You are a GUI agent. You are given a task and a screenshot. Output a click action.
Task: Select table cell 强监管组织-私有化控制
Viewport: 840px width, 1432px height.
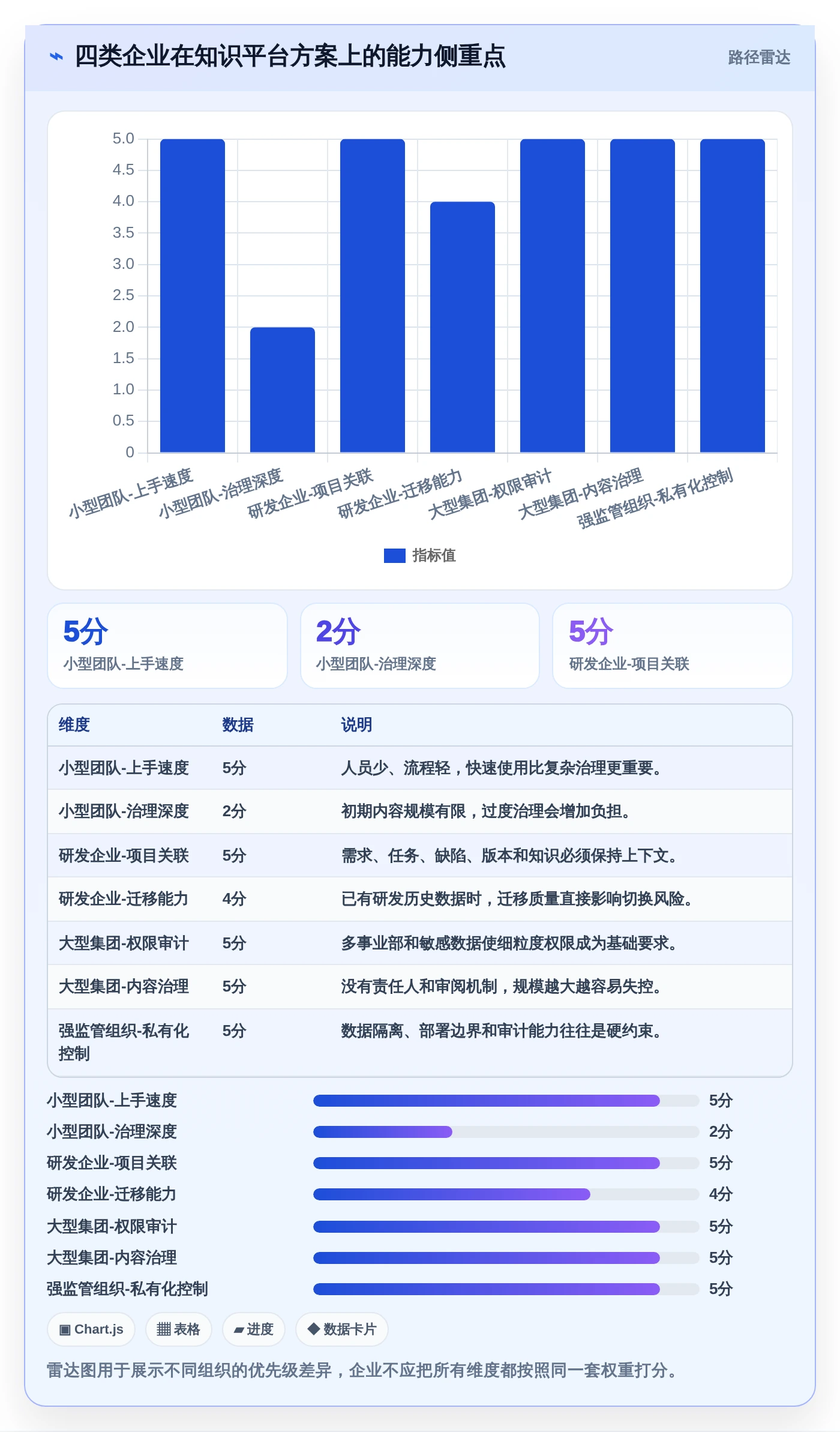point(124,1042)
